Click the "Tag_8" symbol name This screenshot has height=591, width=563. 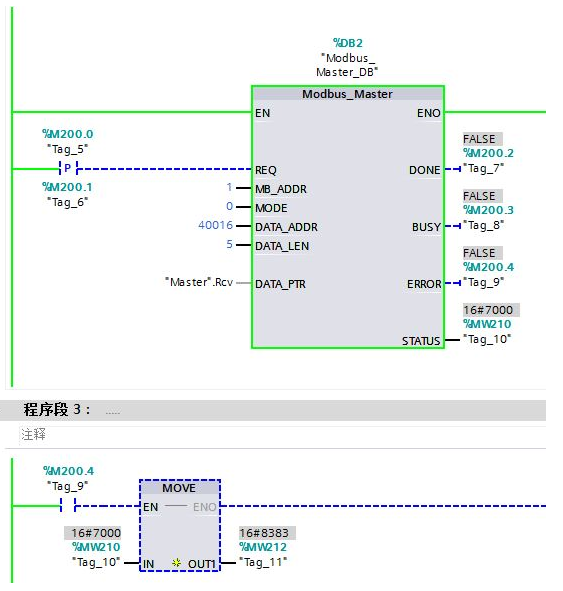(483, 225)
